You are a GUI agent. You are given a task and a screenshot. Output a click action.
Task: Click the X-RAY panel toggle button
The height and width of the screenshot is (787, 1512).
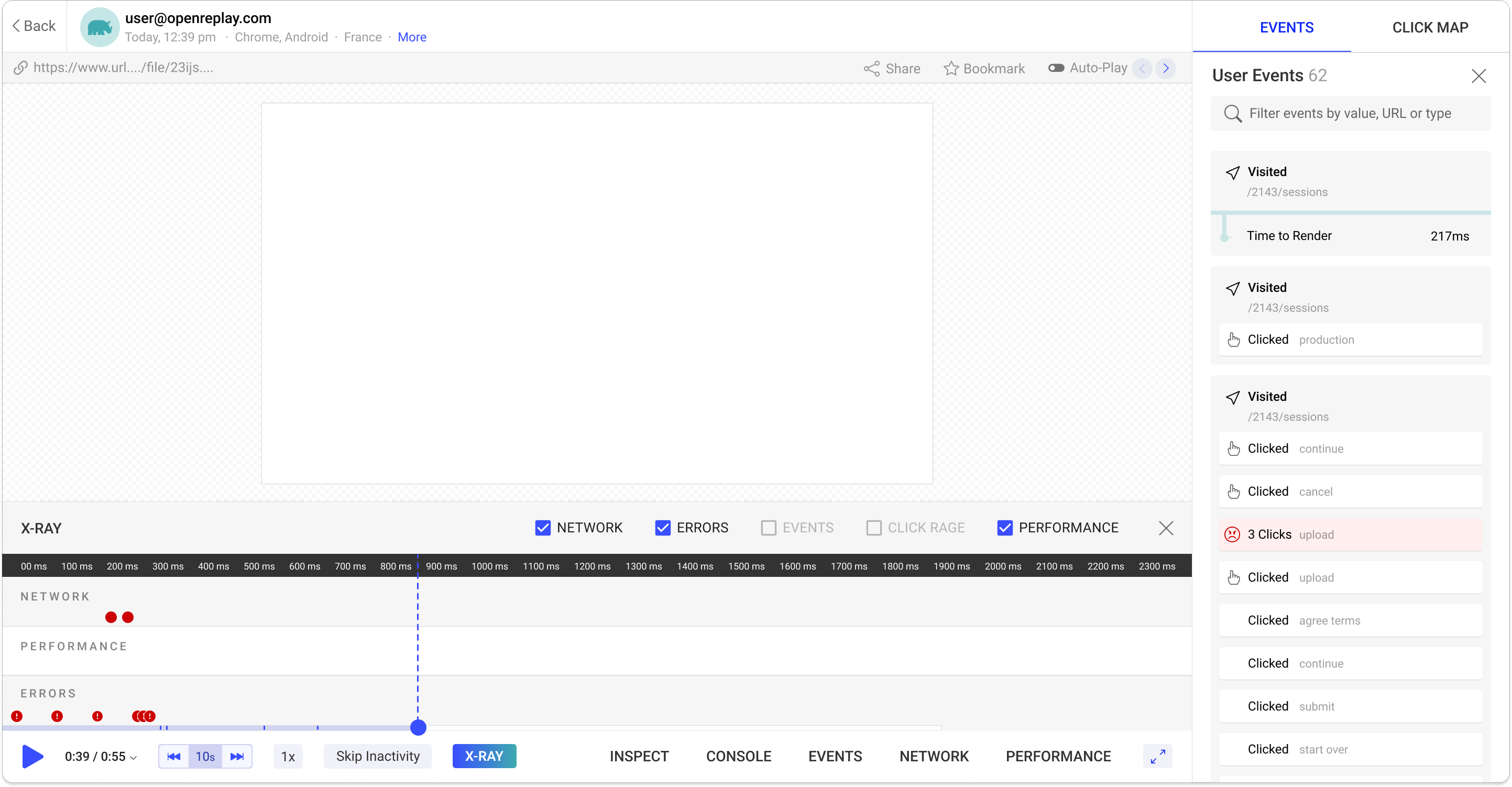coord(483,756)
